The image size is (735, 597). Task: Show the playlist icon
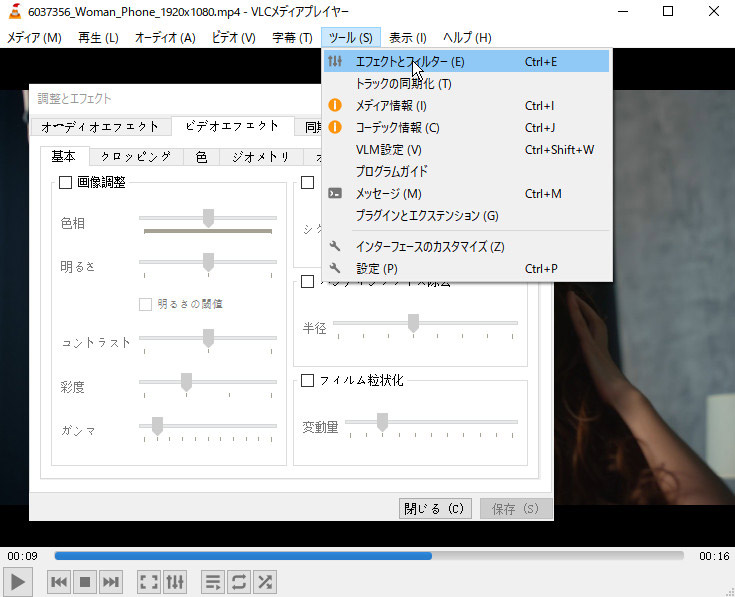(x=213, y=582)
